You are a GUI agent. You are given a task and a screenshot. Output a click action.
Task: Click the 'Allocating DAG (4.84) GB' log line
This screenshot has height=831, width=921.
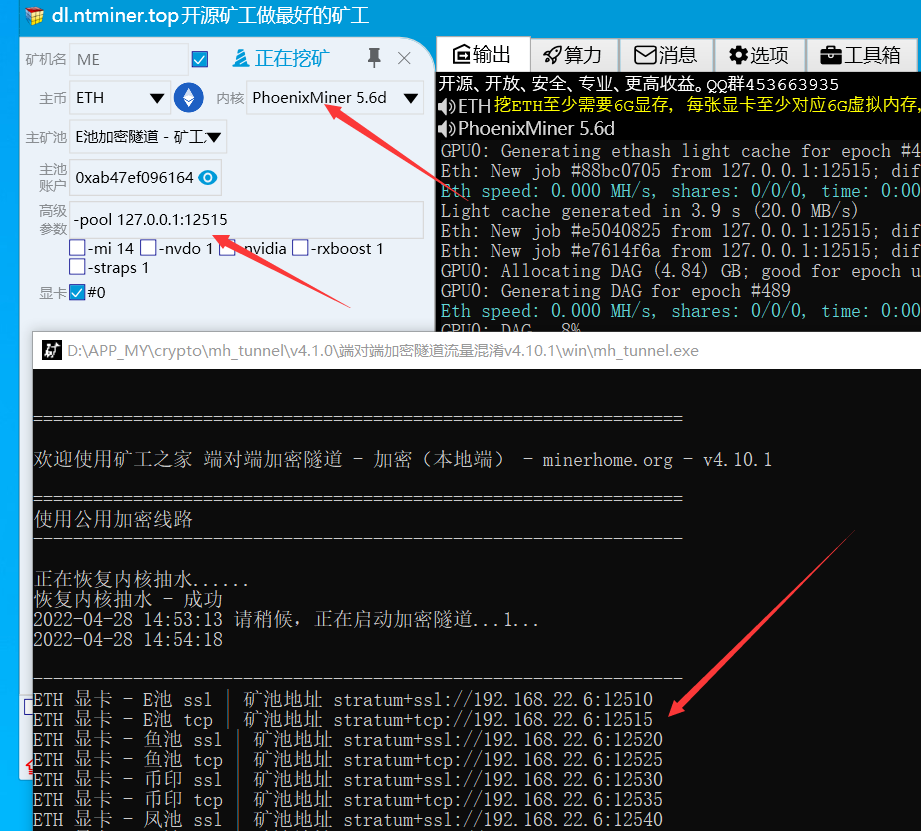(680, 271)
